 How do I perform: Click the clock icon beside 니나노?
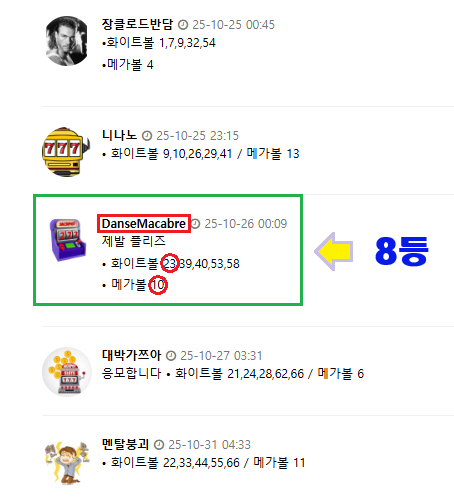147,136
